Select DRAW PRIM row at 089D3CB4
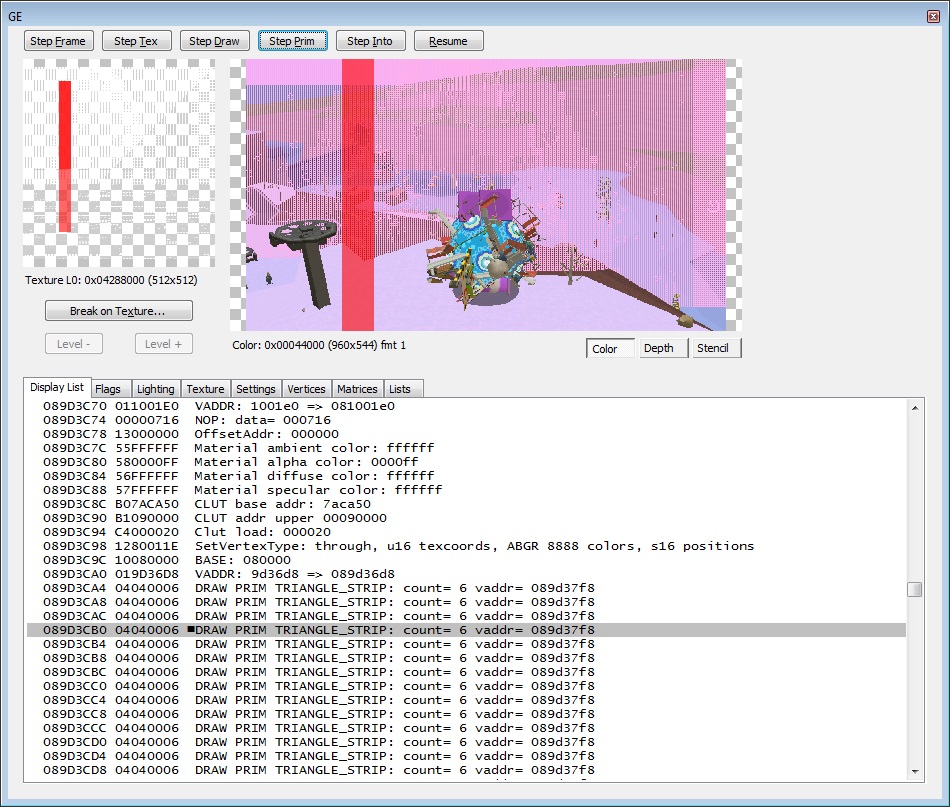 click(467, 644)
